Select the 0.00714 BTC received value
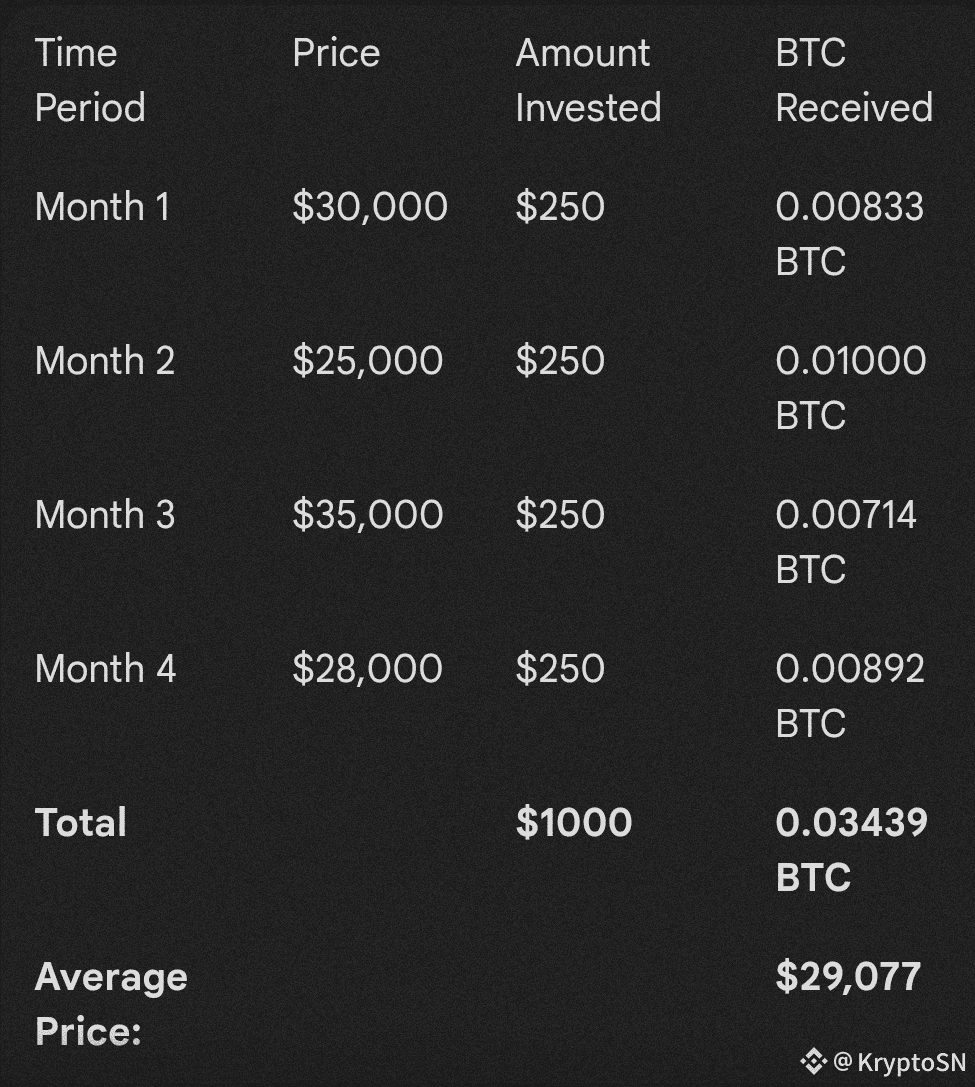The width and height of the screenshot is (975, 1087). click(x=846, y=542)
